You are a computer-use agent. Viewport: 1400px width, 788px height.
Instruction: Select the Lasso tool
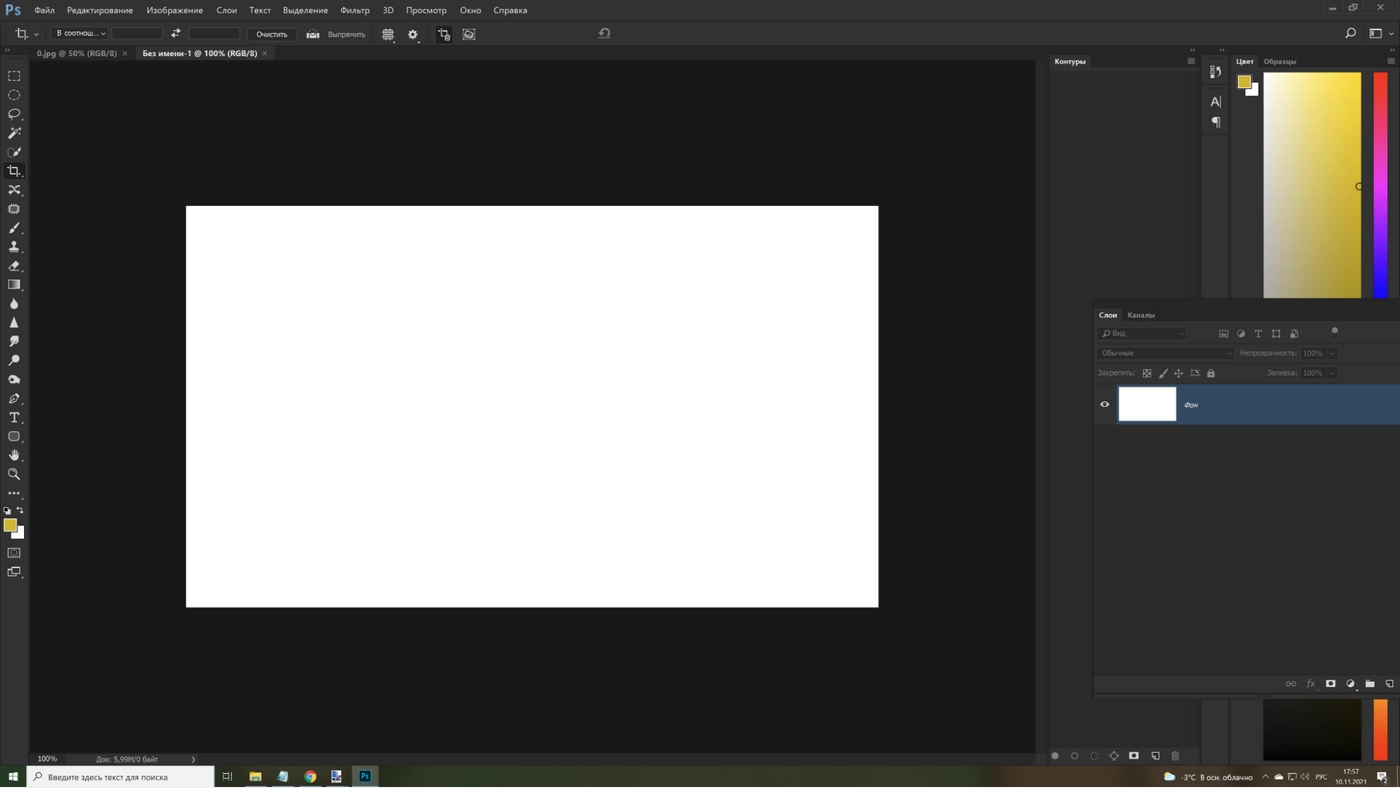click(x=14, y=114)
